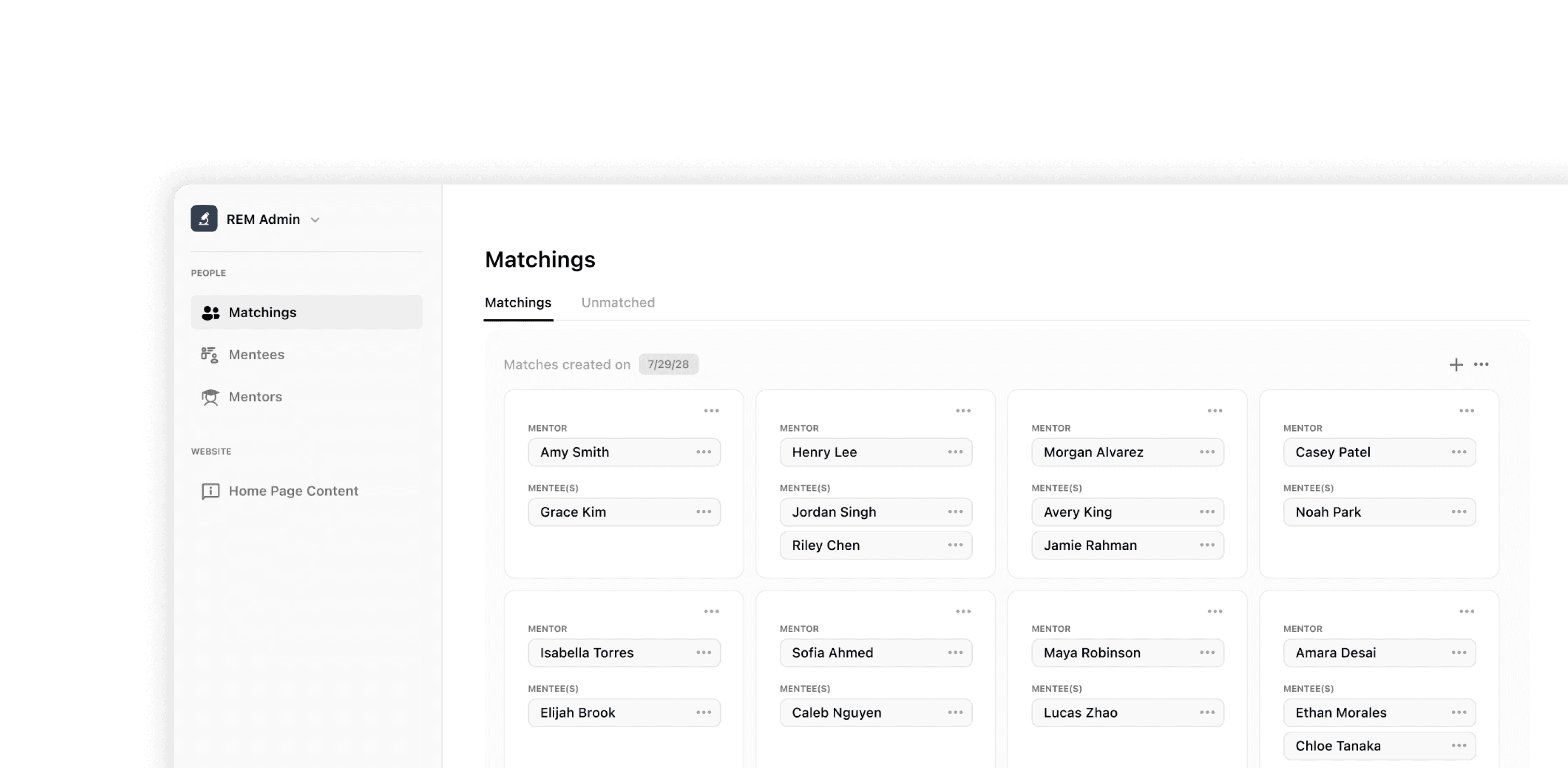Go to the Mentees sidebar item
The width and height of the screenshot is (1568, 768).
click(x=256, y=354)
